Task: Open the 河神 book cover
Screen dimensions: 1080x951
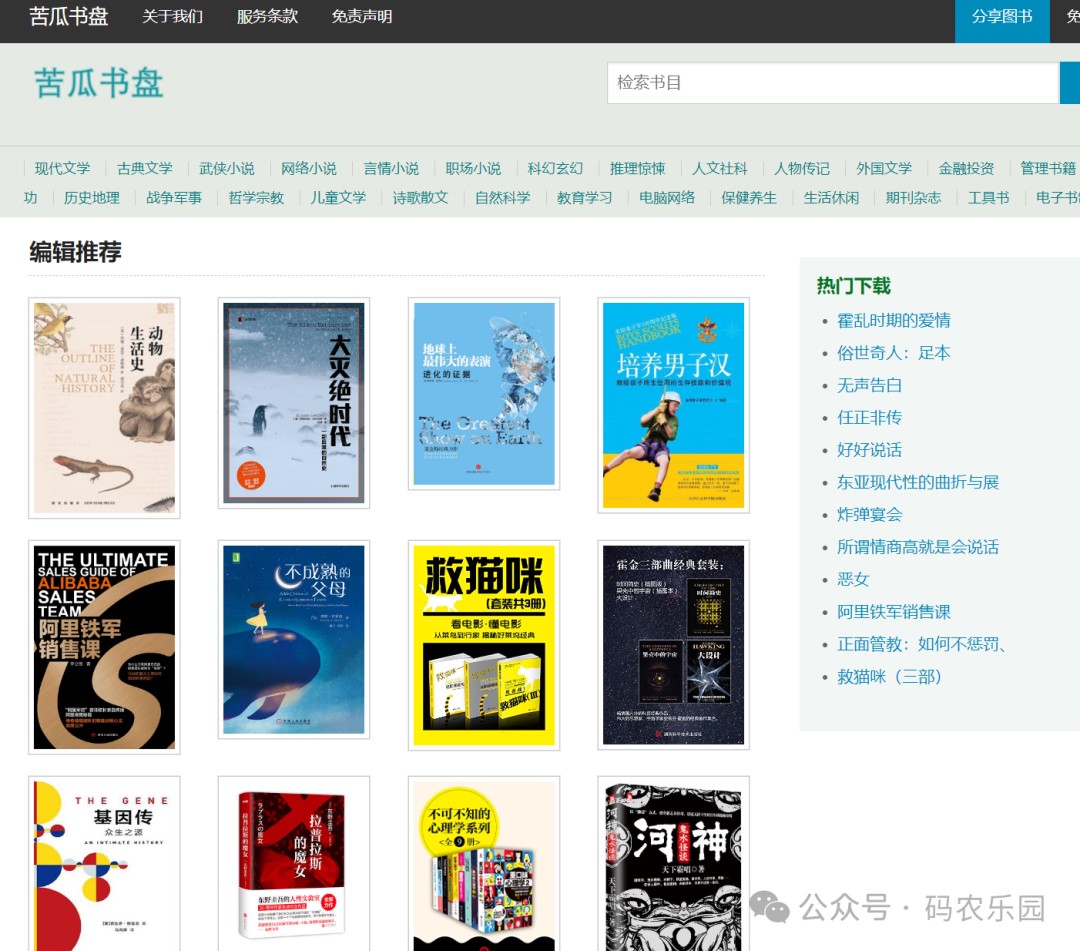Action: click(674, 864)
